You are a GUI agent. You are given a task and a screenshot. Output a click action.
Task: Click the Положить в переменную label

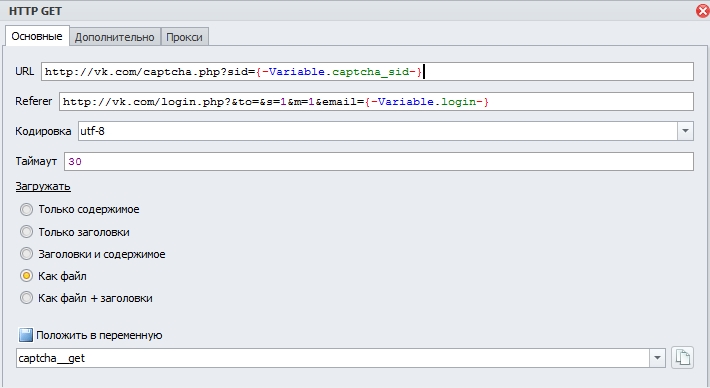click(x=99, y=335)
